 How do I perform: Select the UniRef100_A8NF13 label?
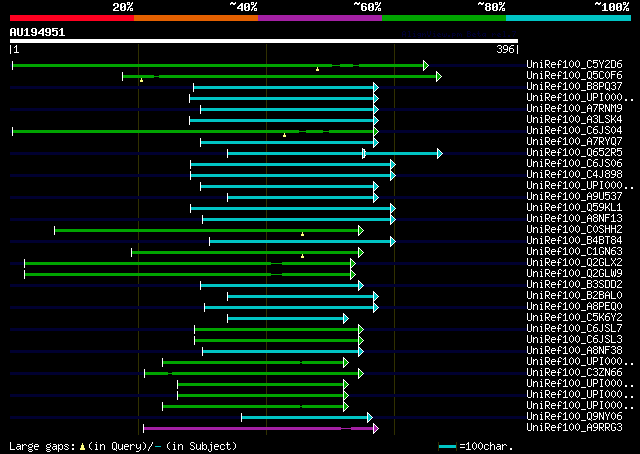click(x=574, y=218)
